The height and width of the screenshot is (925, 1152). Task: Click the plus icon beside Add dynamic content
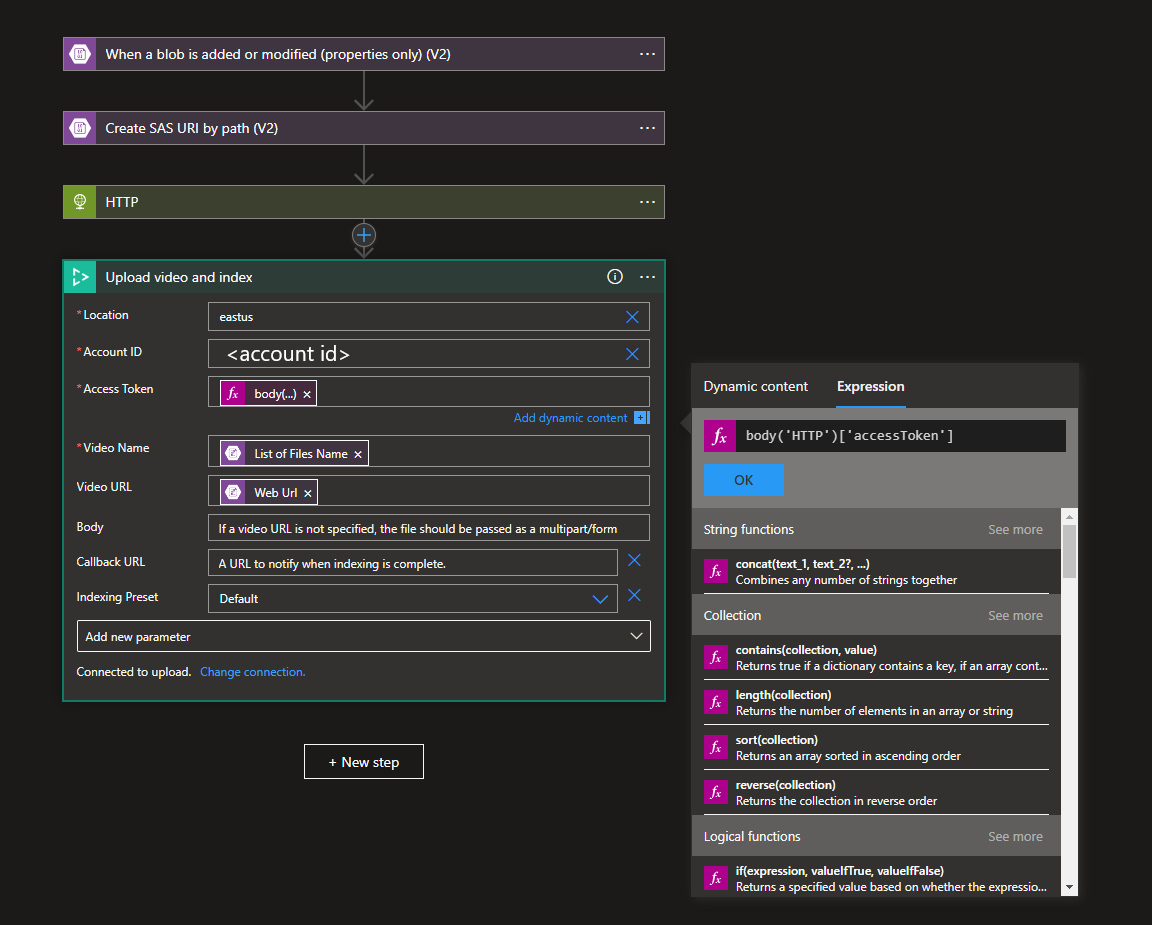641,417
